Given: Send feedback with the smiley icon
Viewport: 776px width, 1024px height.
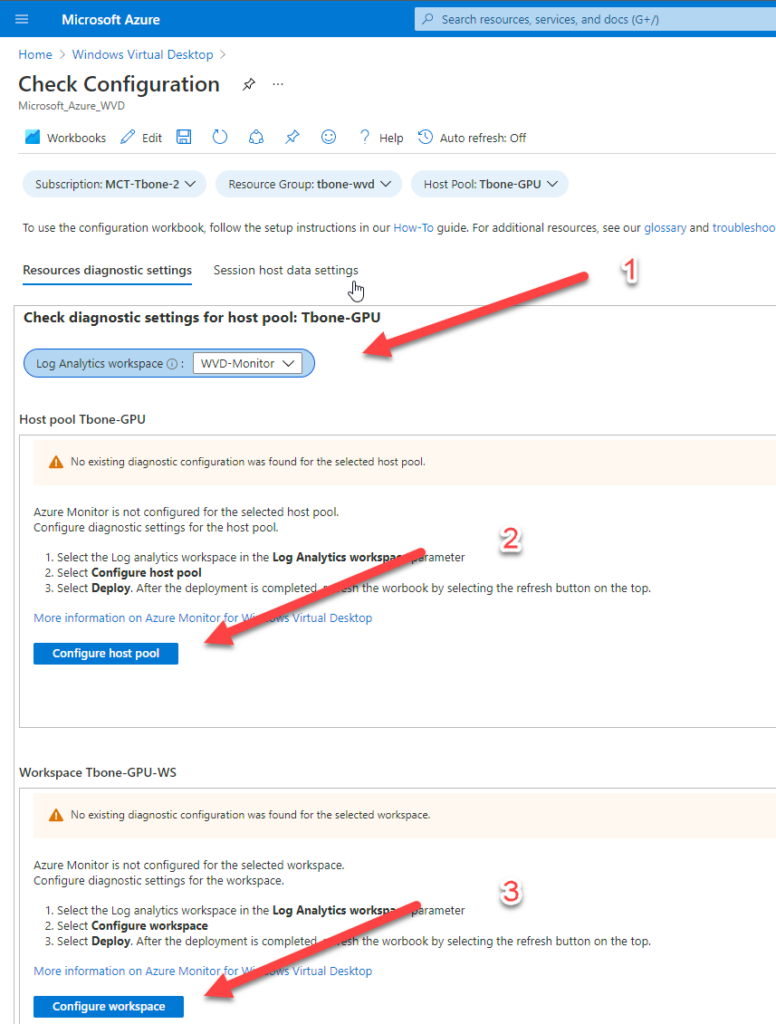Looking at the screenshot, I should click(329, 137).
